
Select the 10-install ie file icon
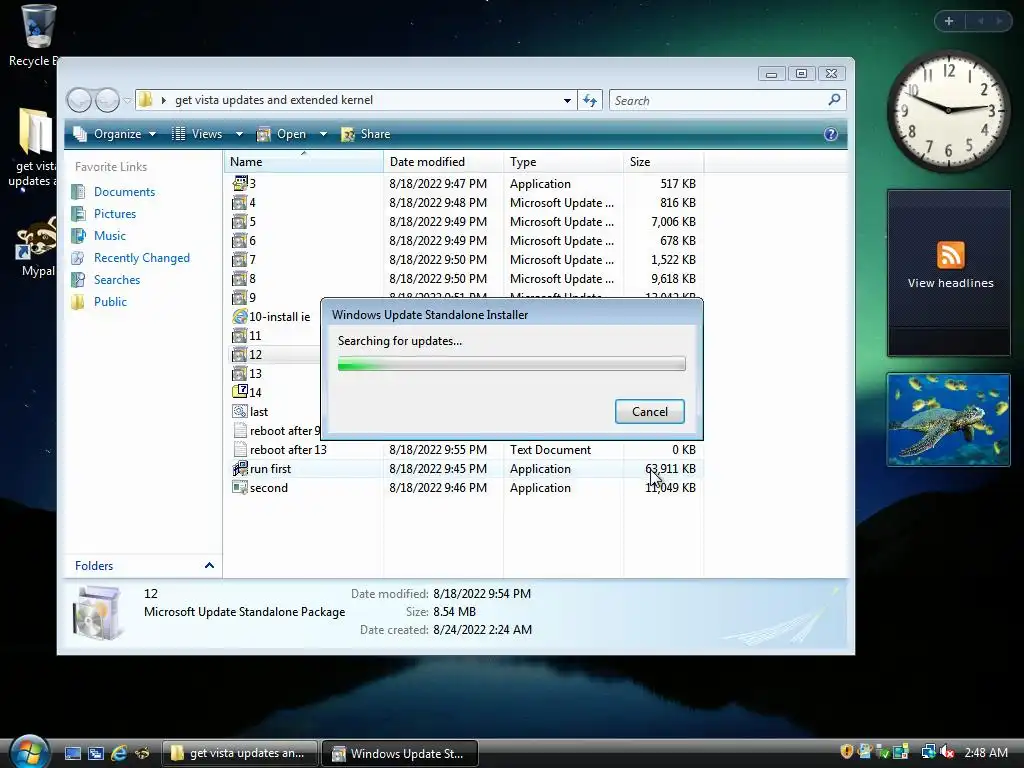(x=240, y=316)
